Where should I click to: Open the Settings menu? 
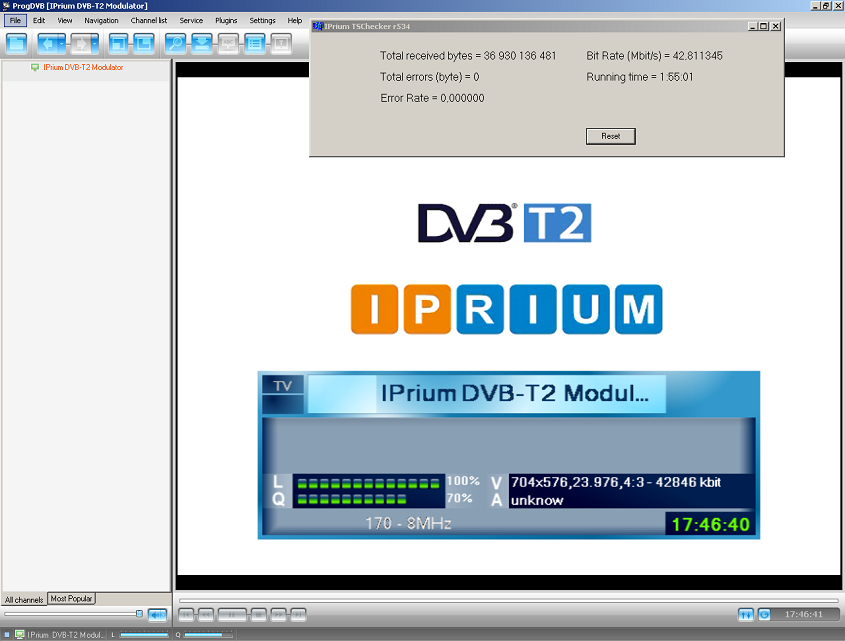click(x=262, y=20)
